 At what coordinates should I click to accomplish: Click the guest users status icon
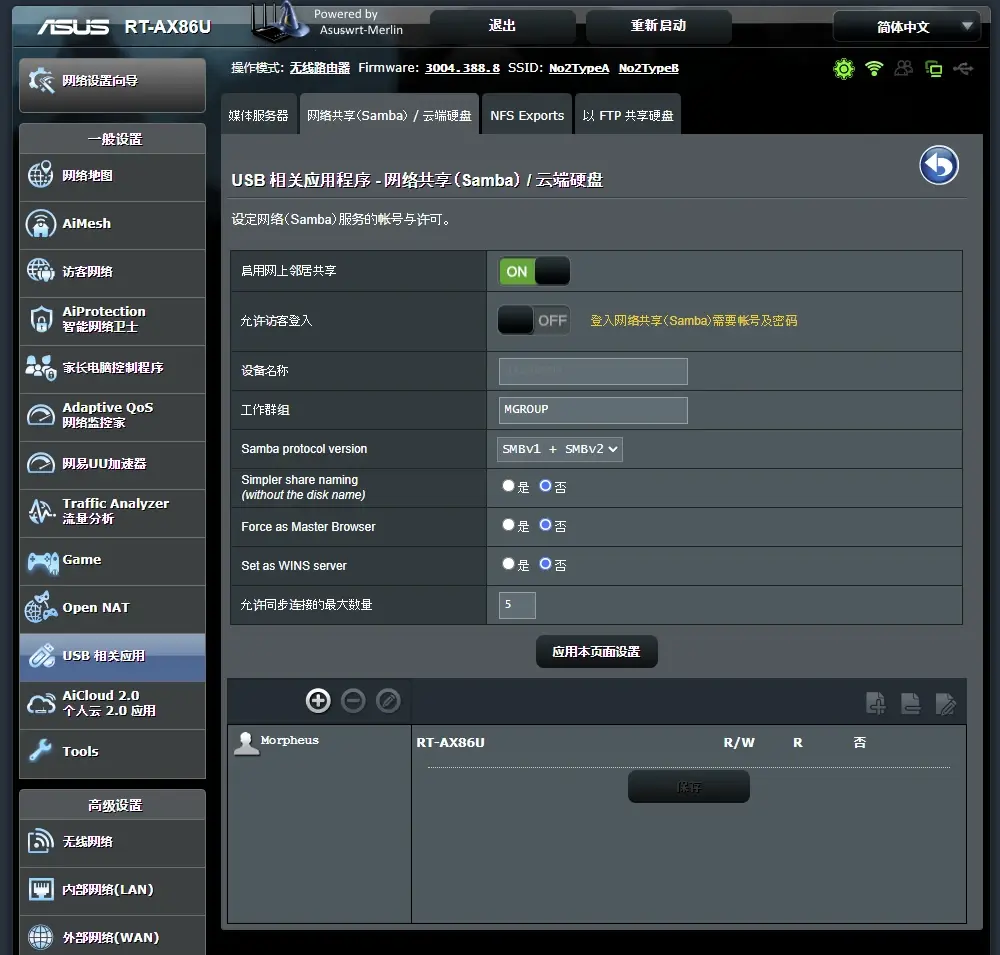(903, 68)
